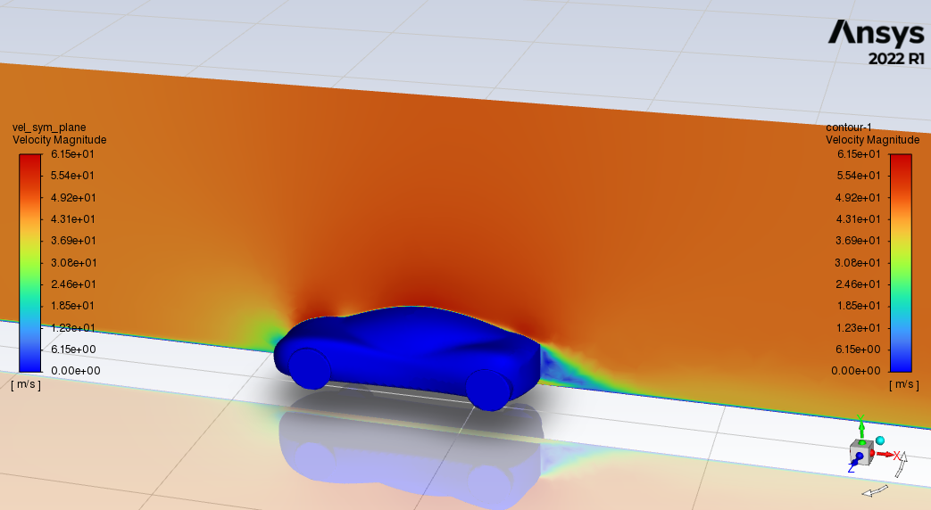Click the gray cube of the axis triad
The height and width of the screenshot is (510, 931).
coord(863,452)
